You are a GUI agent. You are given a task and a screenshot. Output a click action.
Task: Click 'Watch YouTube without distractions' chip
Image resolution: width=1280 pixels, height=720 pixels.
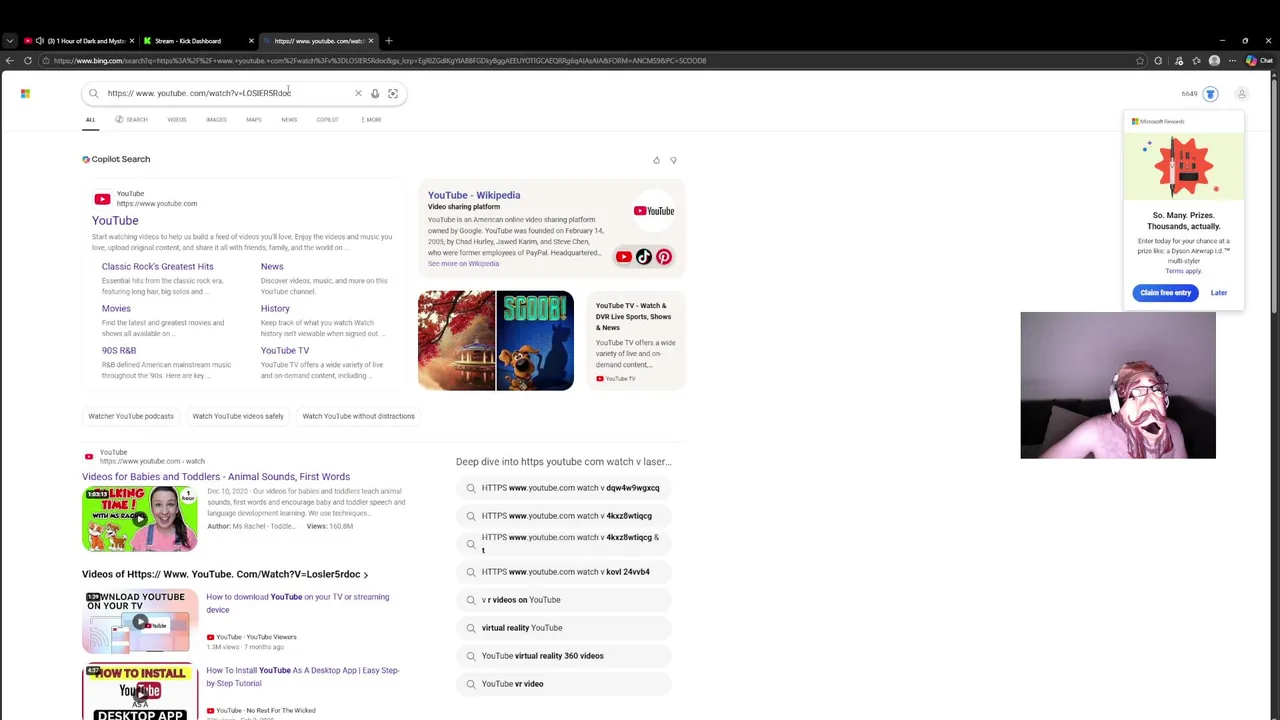point(358,416)
